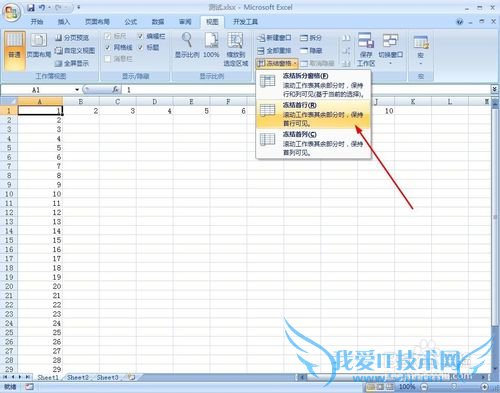The width and height of the screenshot is (500, 393).
Task: Open the Quick Access Toolbar customize arrow
Action: (x=79, y=7)
